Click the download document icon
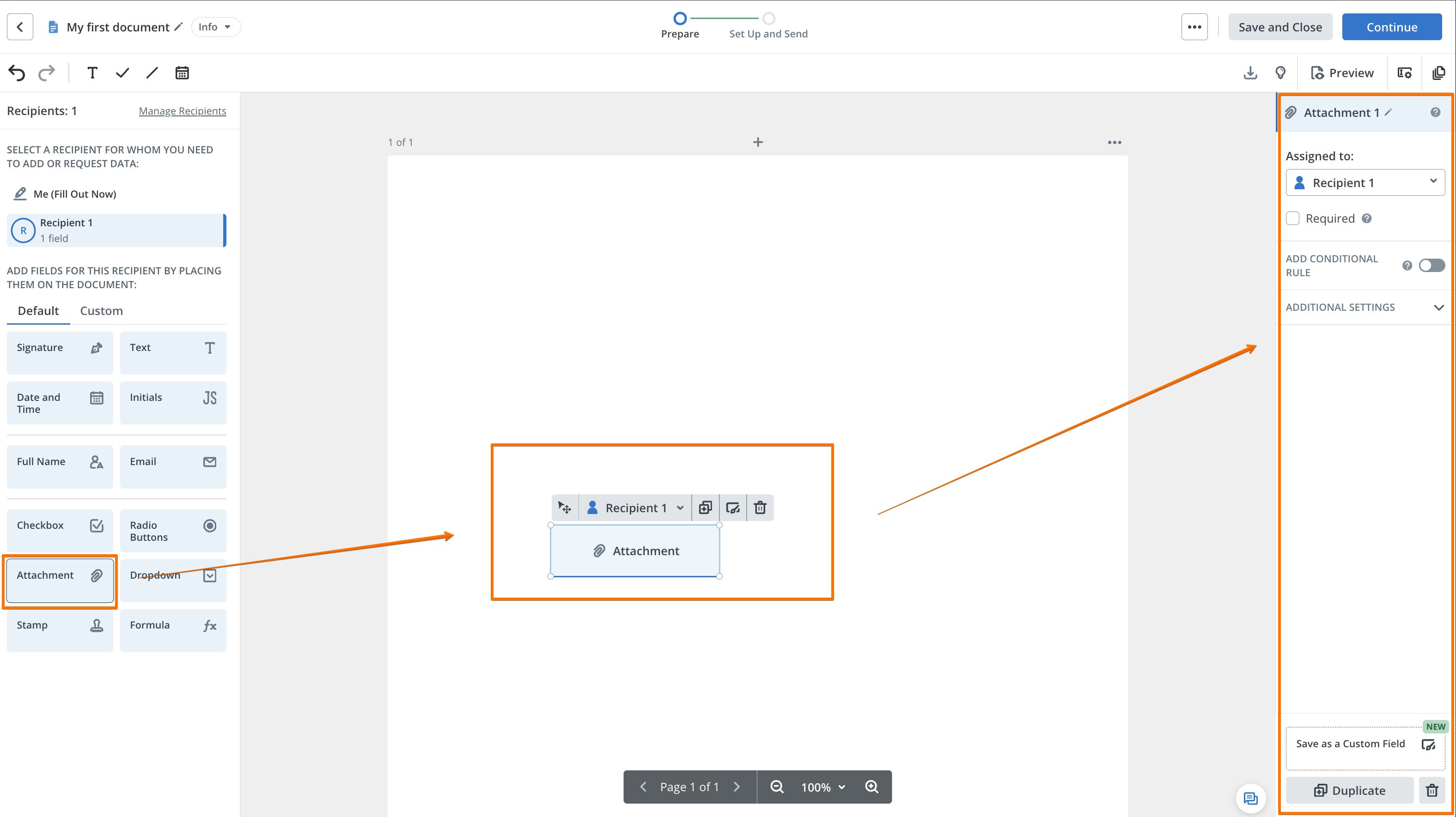This screenshot has width=1456, height=817. click(1250, 73)
